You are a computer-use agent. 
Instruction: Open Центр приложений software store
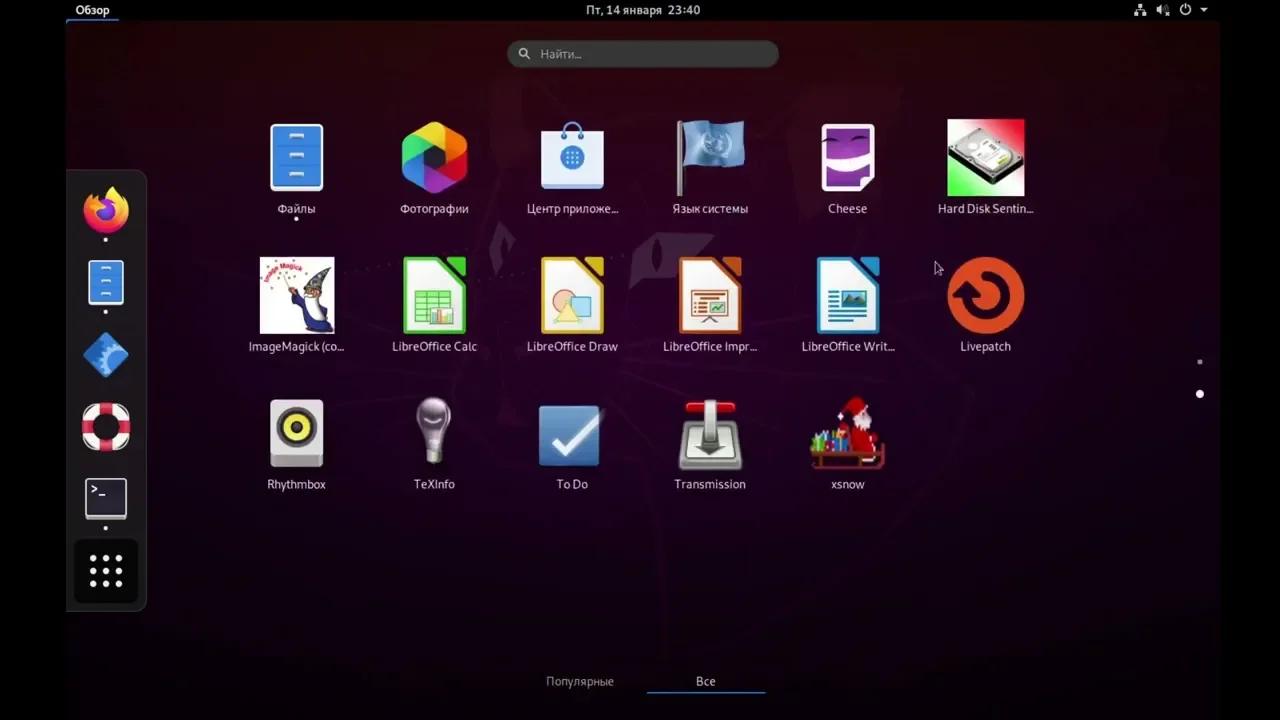pyautogui.click(x=572, y=157)
